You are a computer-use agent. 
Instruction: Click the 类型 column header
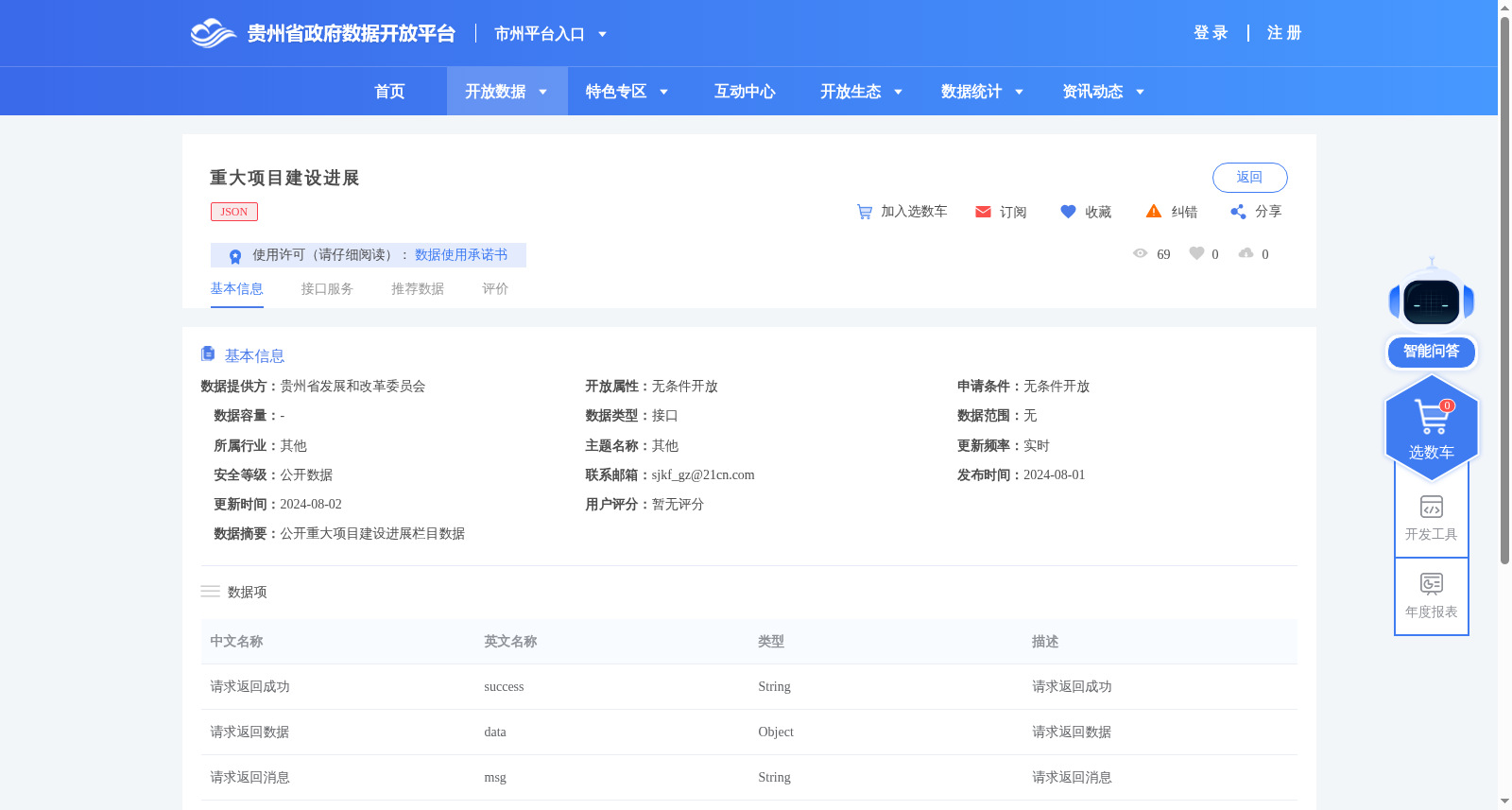771,642
